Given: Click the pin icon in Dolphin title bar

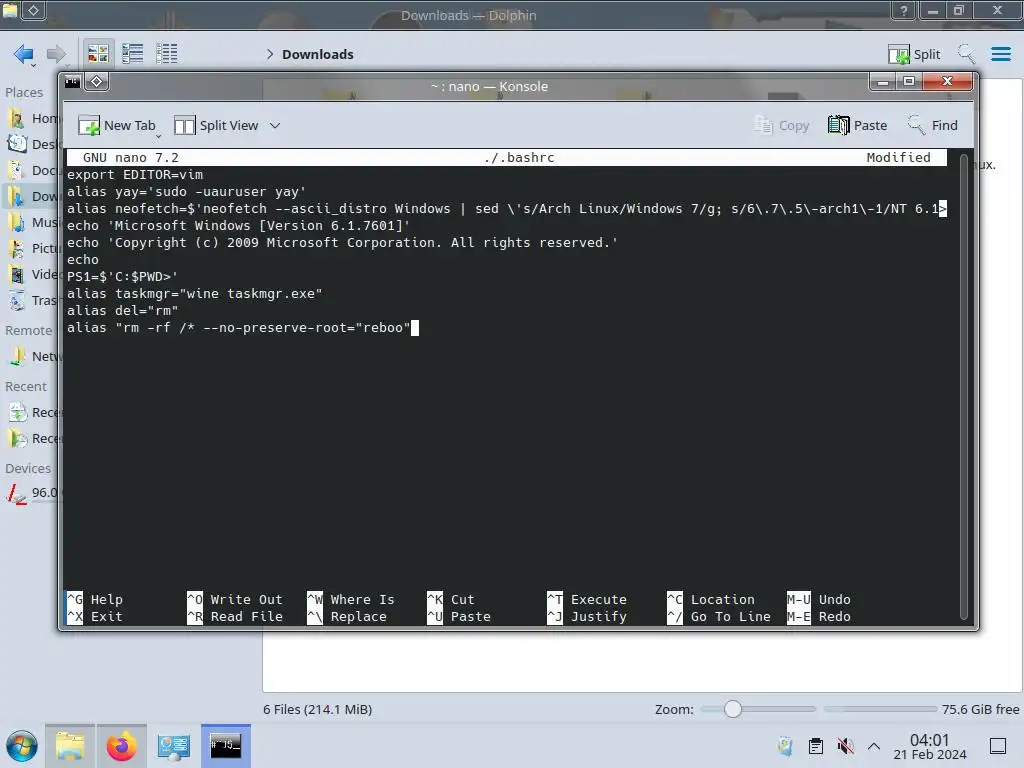Looking at the screenshot, I should 33,10.
